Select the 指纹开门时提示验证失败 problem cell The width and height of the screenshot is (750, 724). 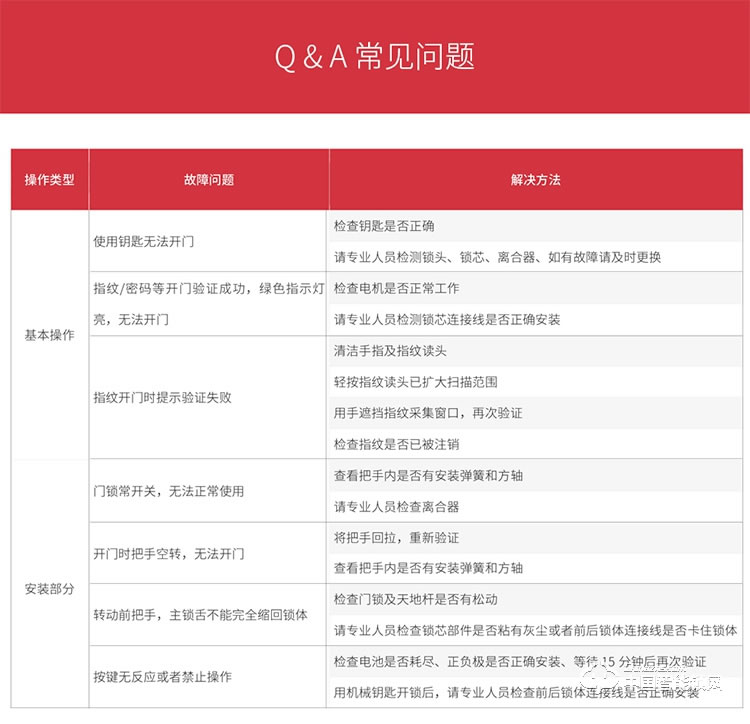click(x=162, y=397)
